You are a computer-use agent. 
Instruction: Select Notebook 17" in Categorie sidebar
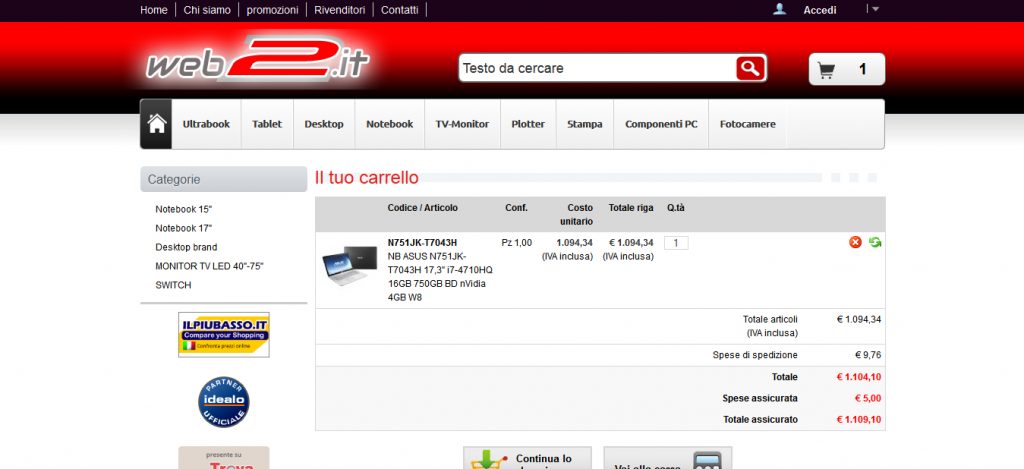pos(184,228)
